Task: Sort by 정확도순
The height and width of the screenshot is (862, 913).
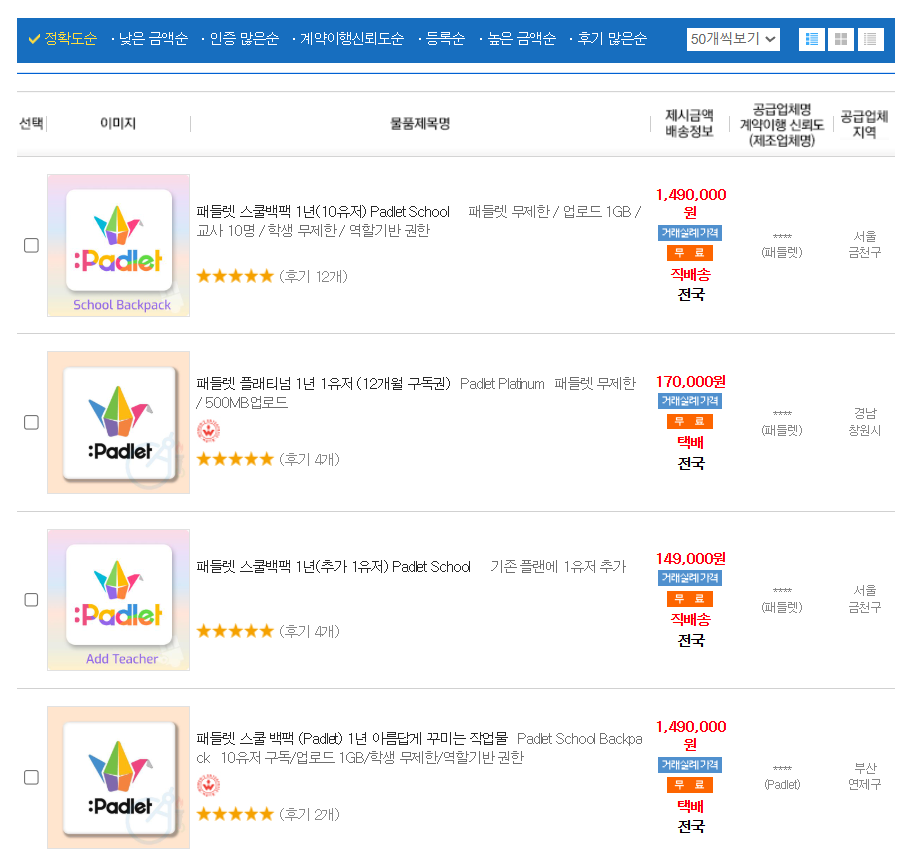Action: coord(63,39)
